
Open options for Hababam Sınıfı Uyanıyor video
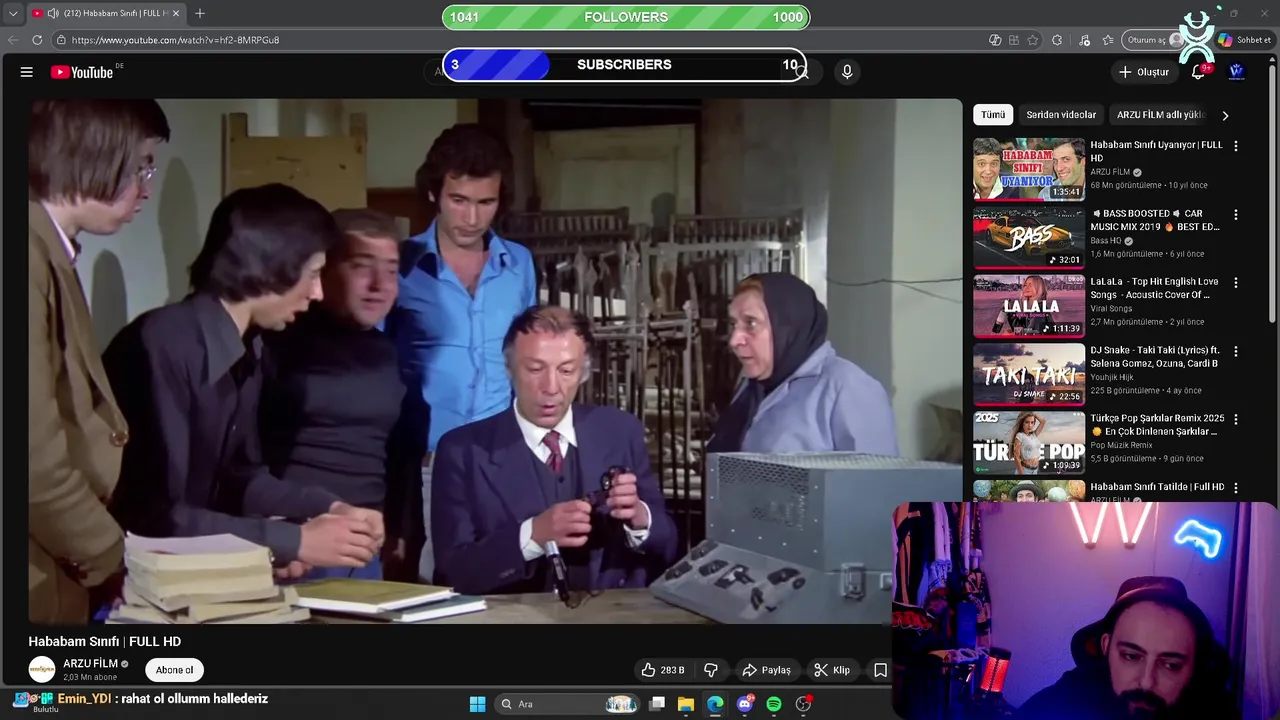[x=1236, y=146]
